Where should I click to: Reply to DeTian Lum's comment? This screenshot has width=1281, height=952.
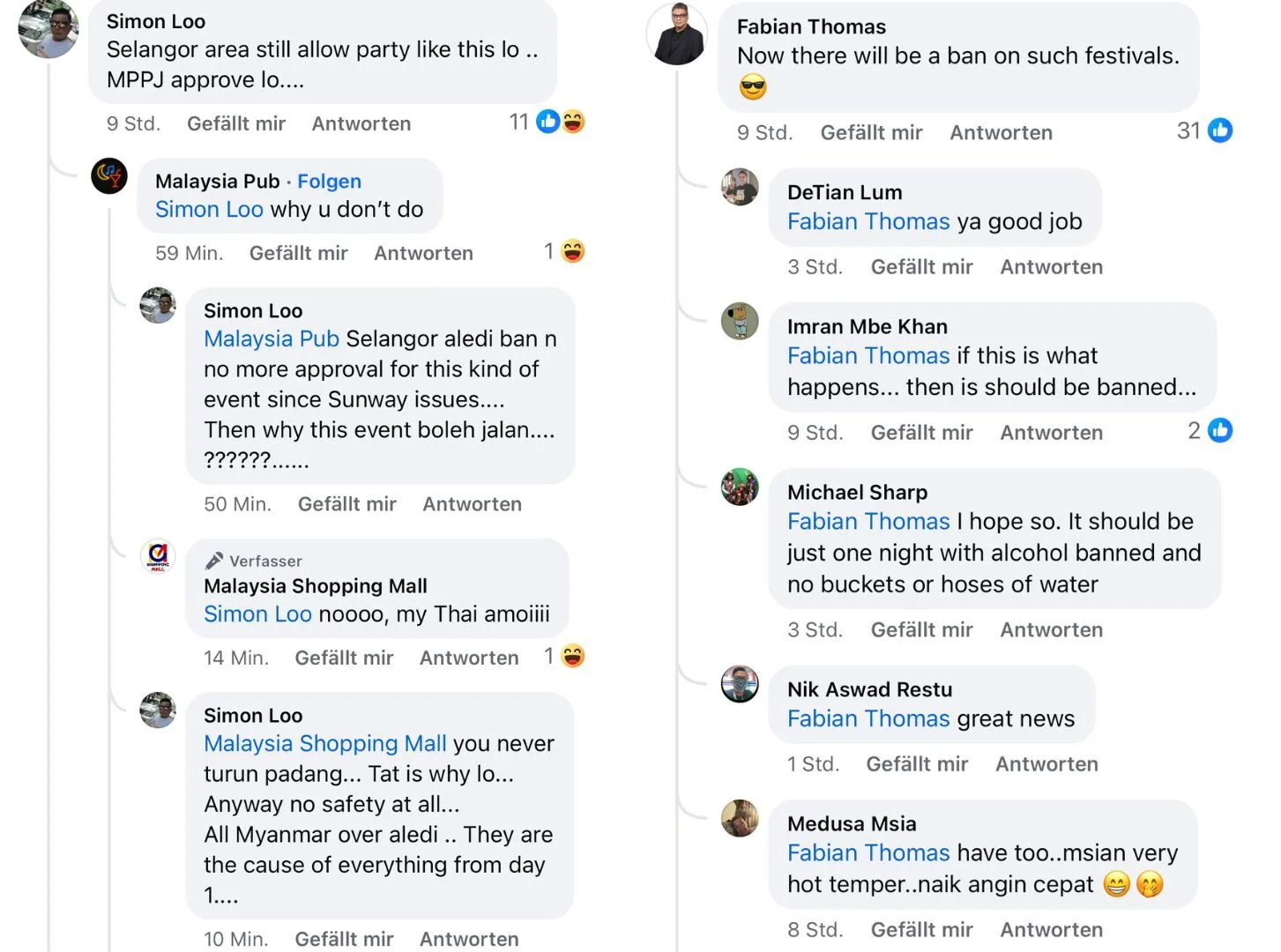coord(1051,266)
